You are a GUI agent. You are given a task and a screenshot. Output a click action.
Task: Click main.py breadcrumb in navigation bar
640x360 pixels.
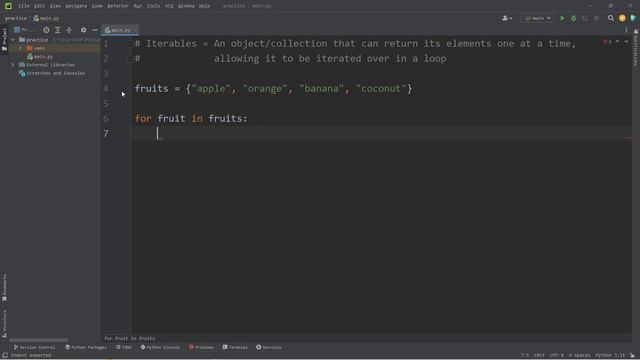coord(46,18)
